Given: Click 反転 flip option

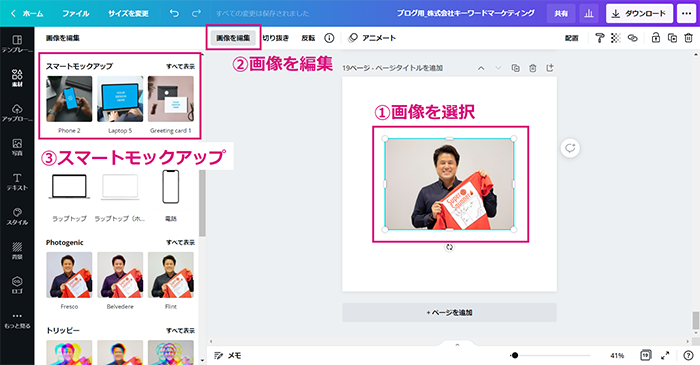Looking at the screenshot, I should click(308, 38).
